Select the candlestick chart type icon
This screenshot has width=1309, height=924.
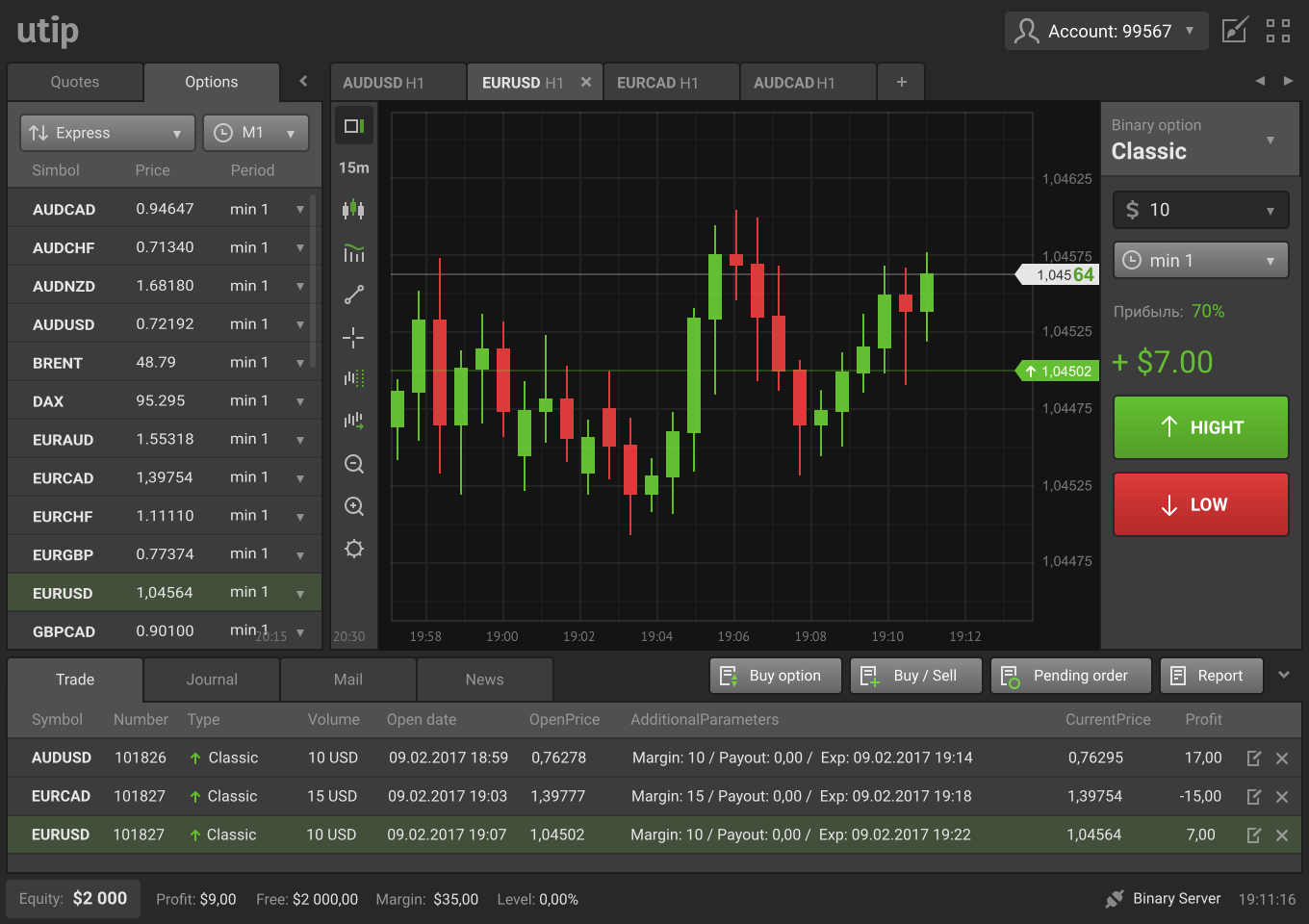353,209
